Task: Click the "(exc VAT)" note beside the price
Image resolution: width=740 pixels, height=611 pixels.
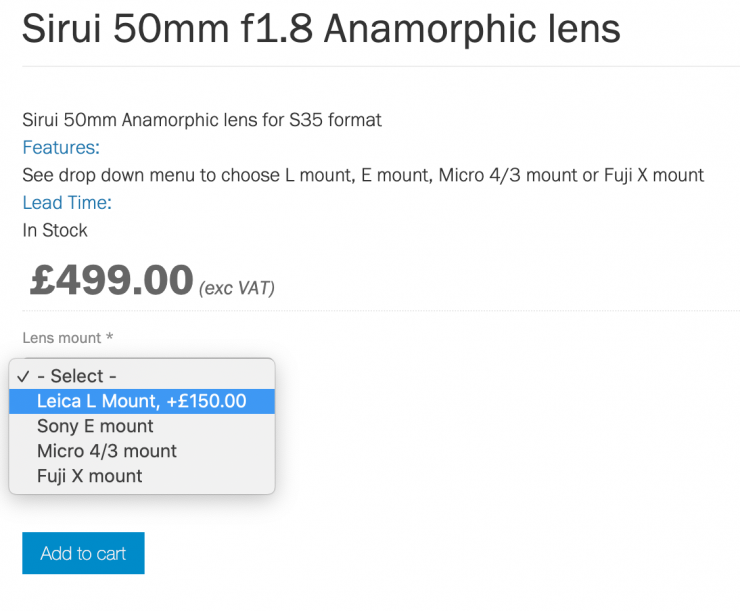Action: coord(237,289)
